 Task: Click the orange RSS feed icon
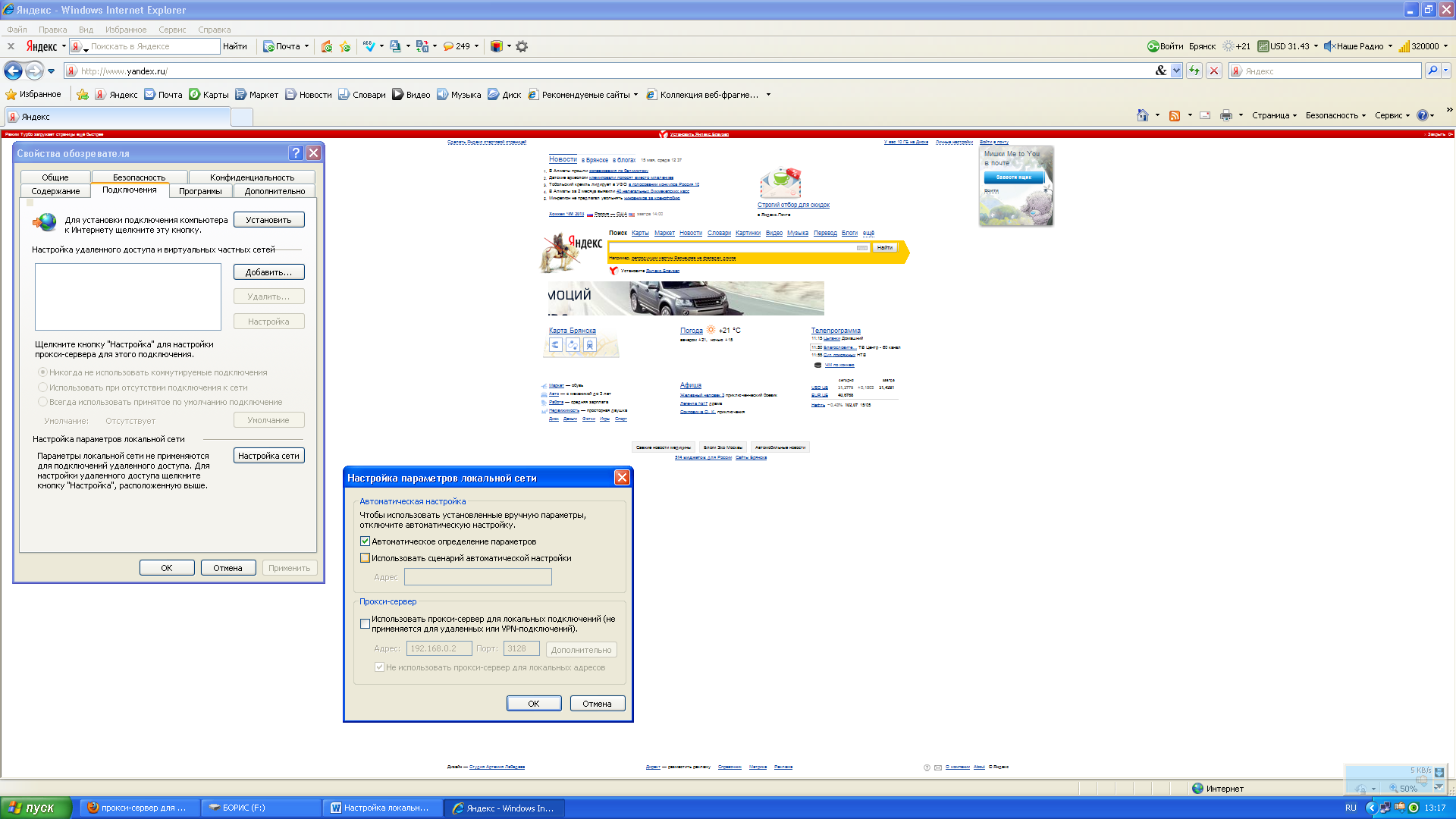coord(1175,115)
